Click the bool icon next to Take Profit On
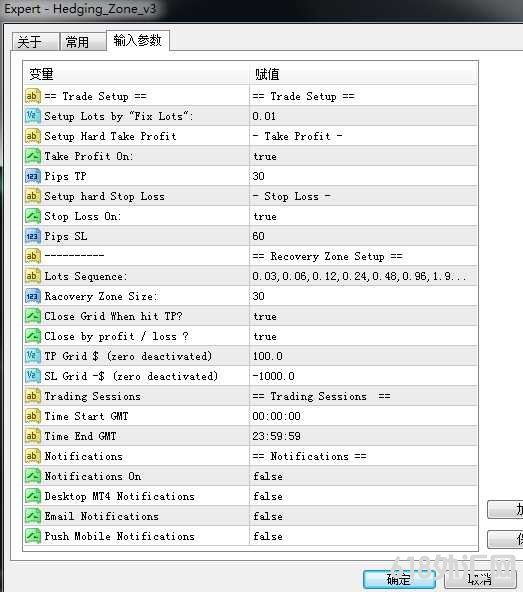The height and width of the screenshot is (592, 523). [32, 156]
